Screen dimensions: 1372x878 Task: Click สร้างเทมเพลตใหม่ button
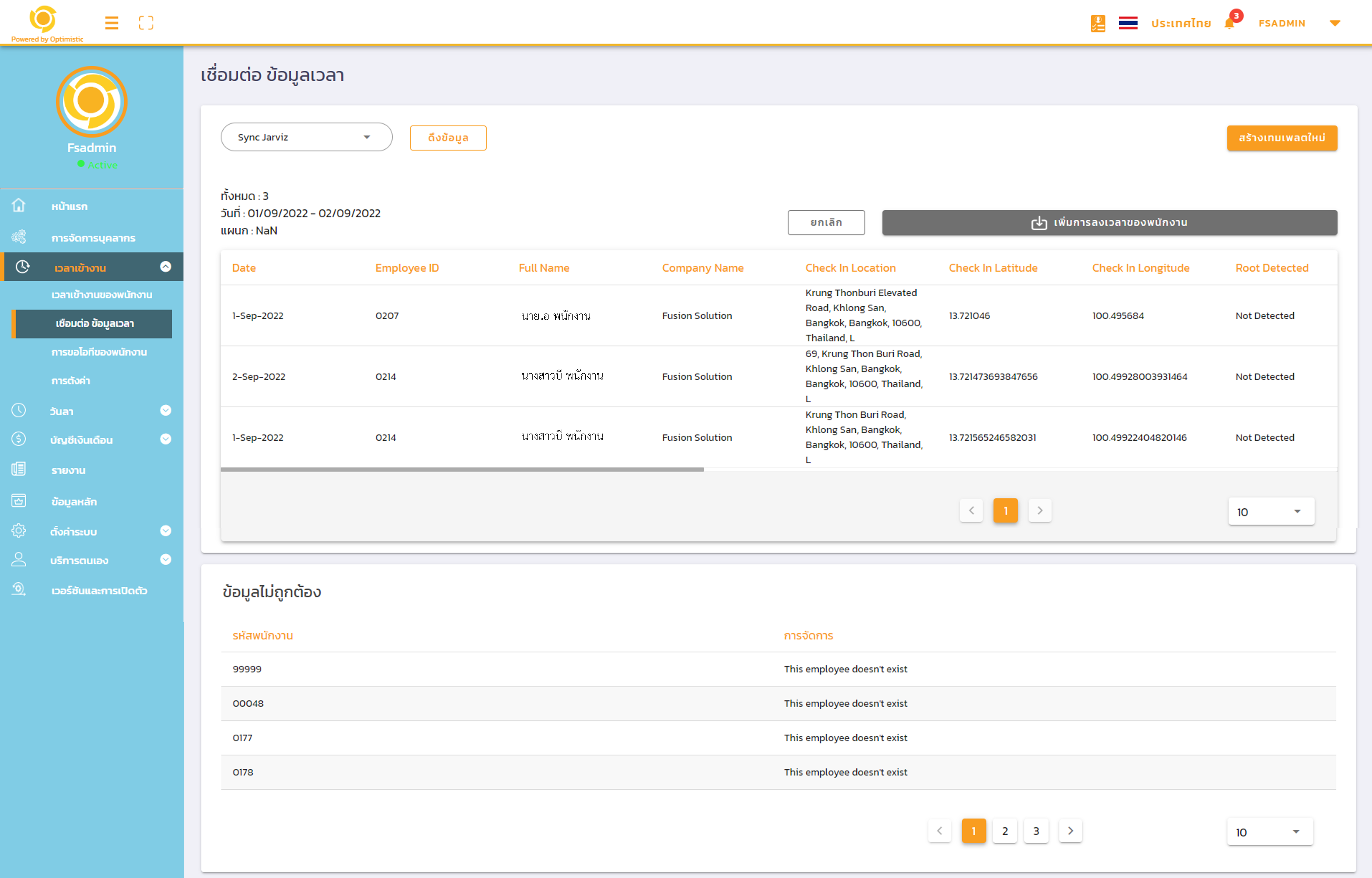[1282, 138]
